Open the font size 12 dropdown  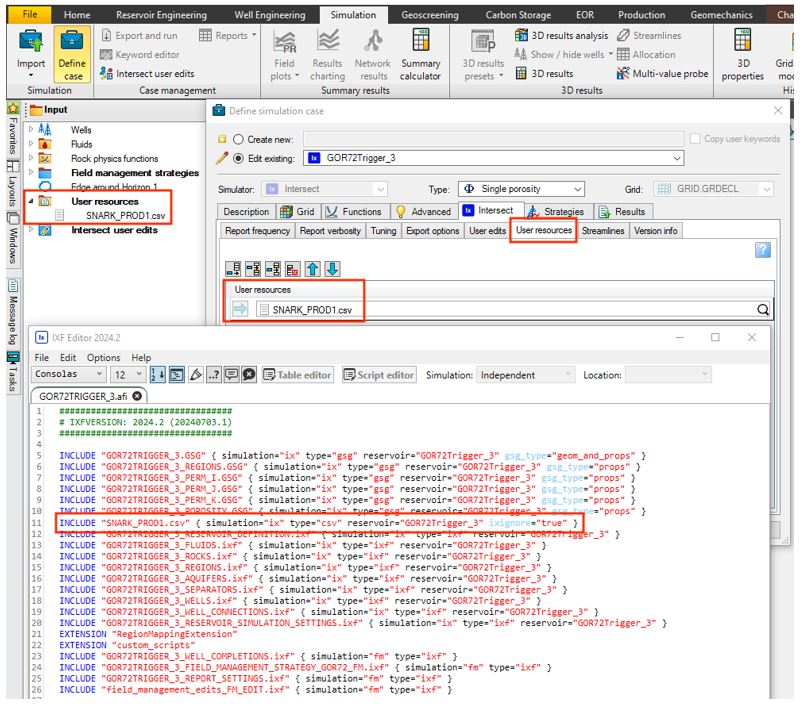[x=128, y=375]
